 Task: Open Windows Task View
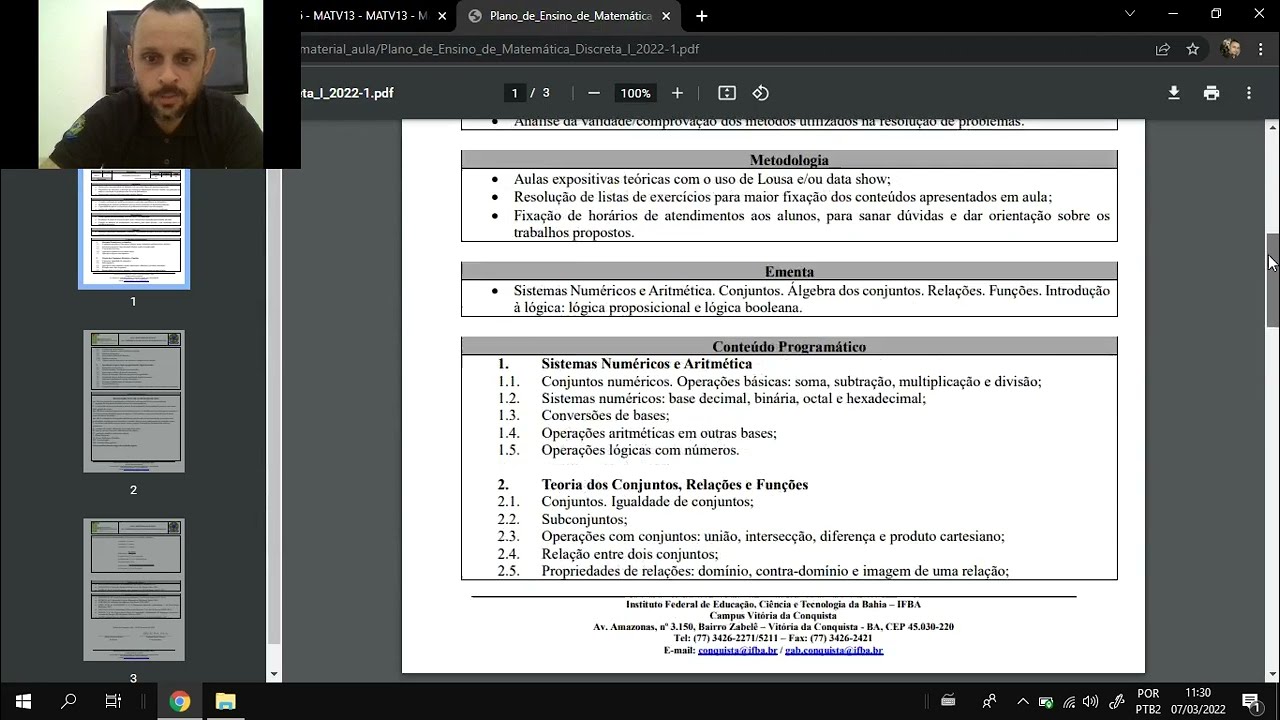(x=113, y=701)
